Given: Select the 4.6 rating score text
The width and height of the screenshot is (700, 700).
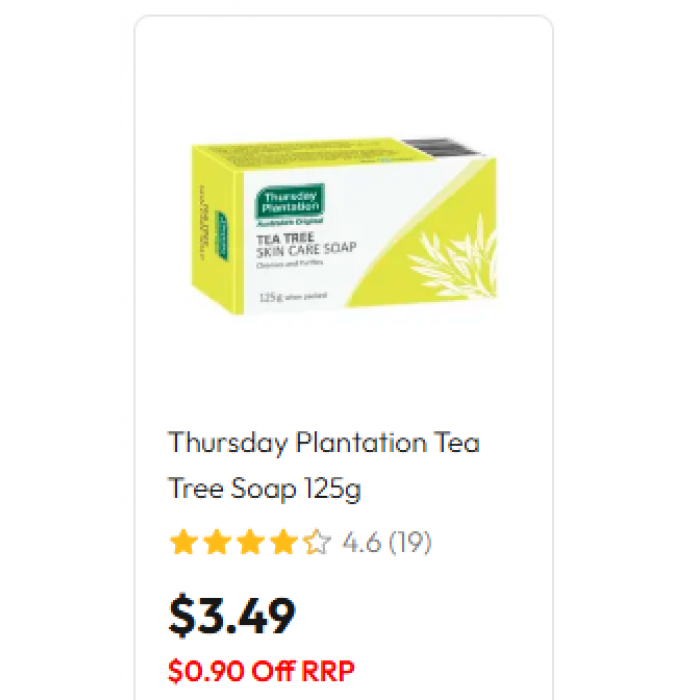Looking at the screenshot, I should [362, 542].
